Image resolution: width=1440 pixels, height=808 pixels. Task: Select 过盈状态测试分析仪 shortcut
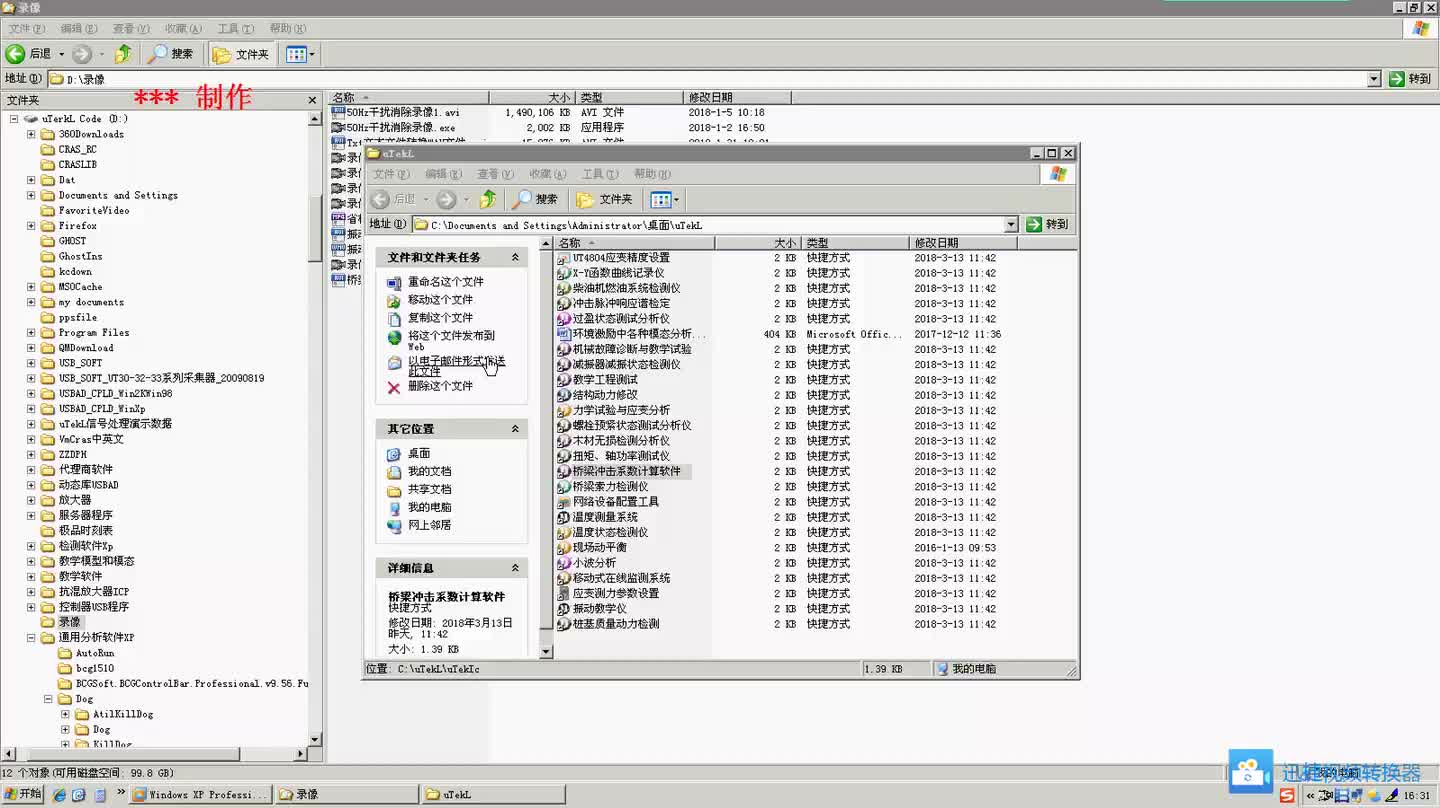click(x=613, y=319)
